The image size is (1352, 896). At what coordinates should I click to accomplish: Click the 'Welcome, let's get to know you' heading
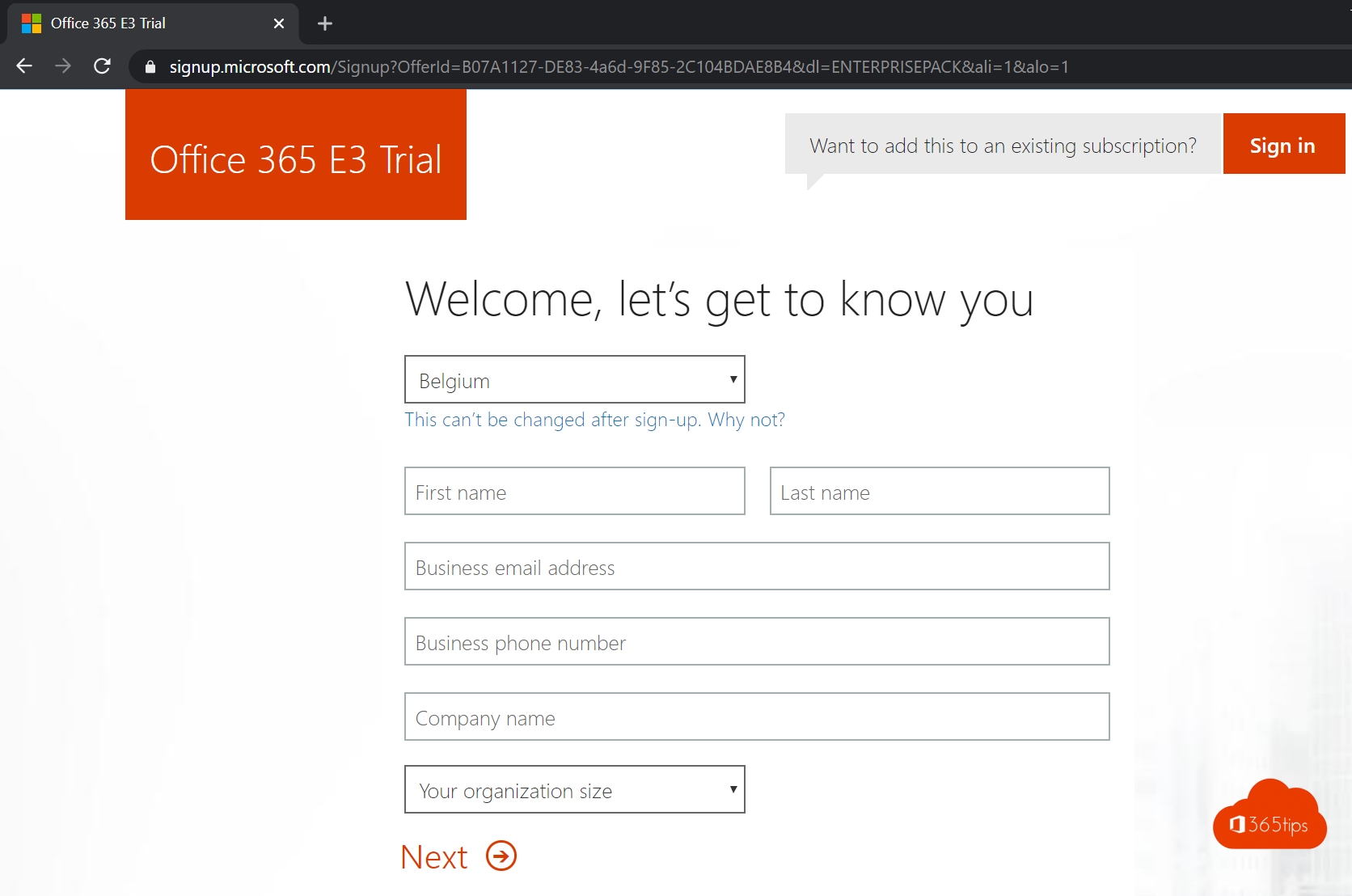pos(720,301)
